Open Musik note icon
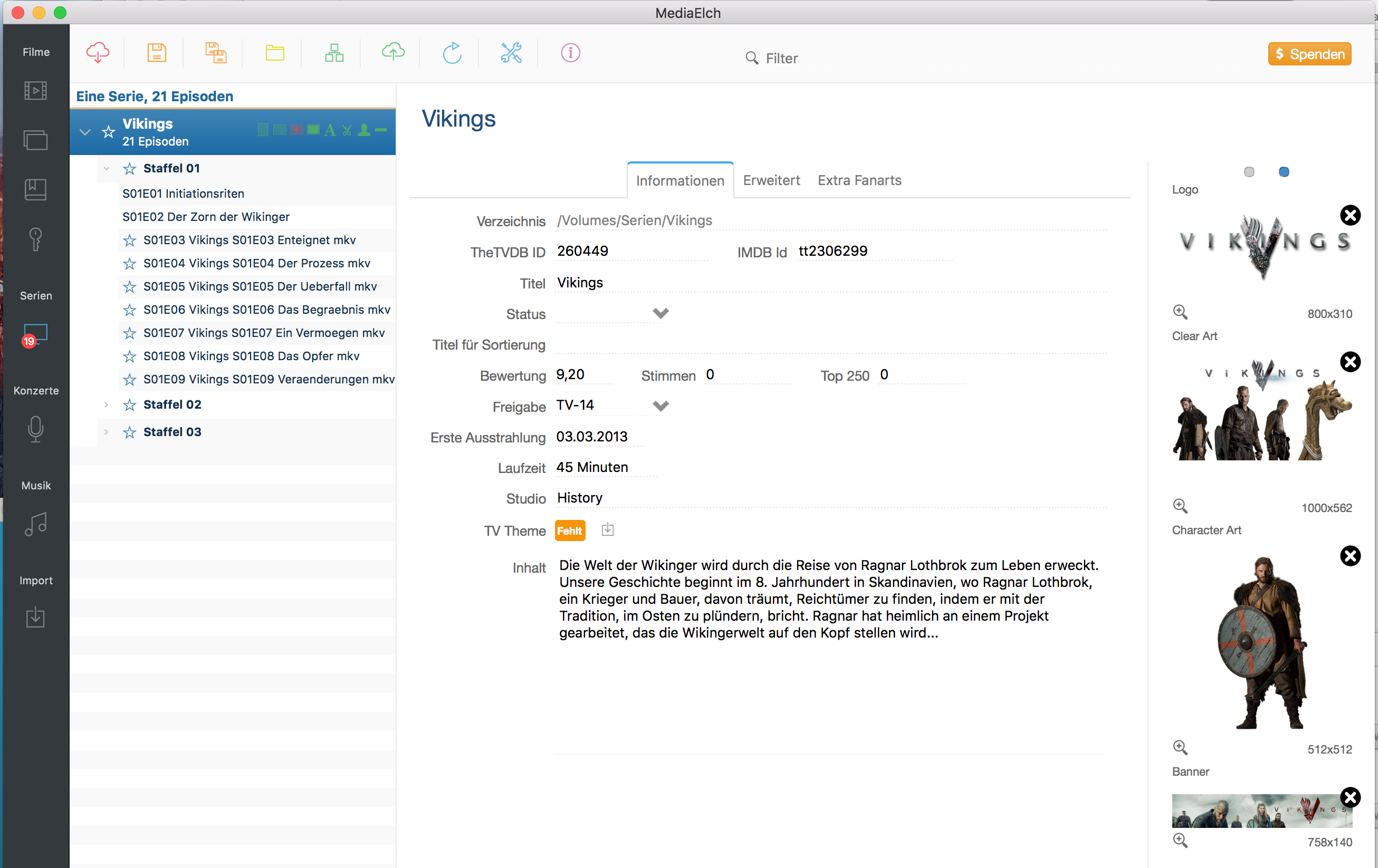 (x=35, y=524)
